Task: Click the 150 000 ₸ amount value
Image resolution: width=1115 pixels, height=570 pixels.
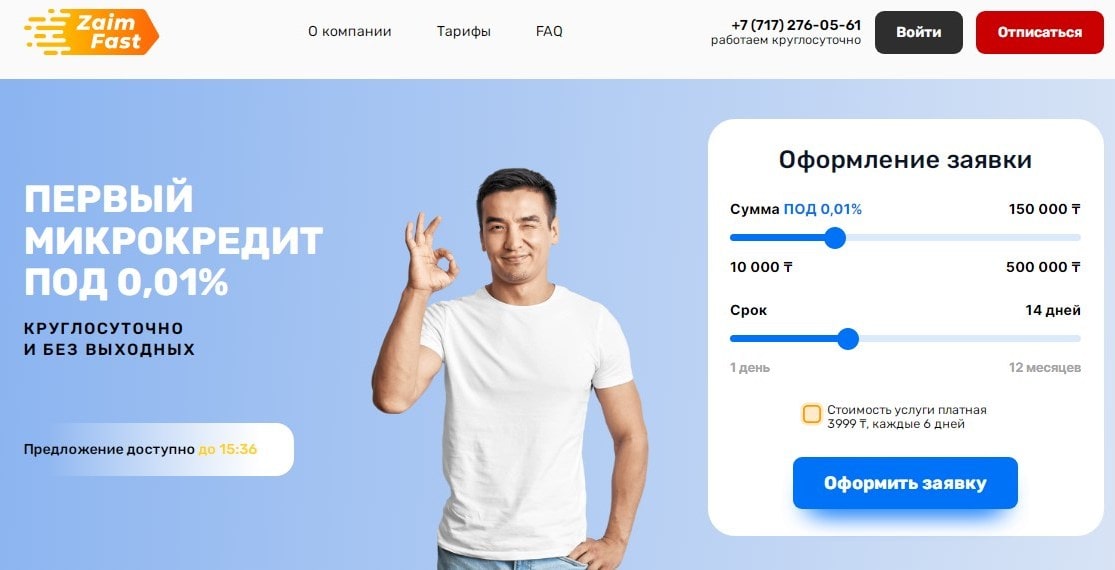Action: (x=1045, y=209)
